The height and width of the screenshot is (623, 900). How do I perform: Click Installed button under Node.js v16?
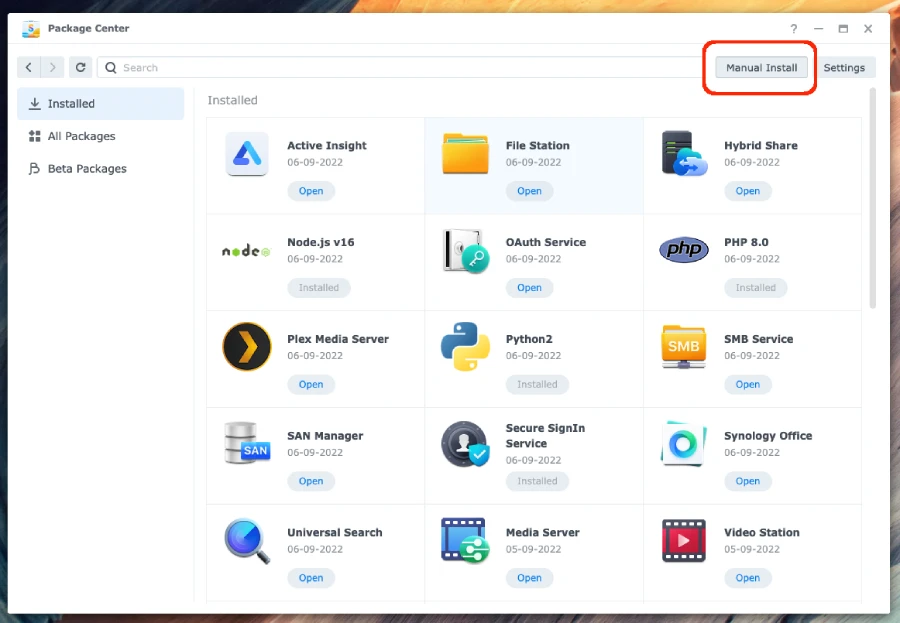click(x=319, y=288)
